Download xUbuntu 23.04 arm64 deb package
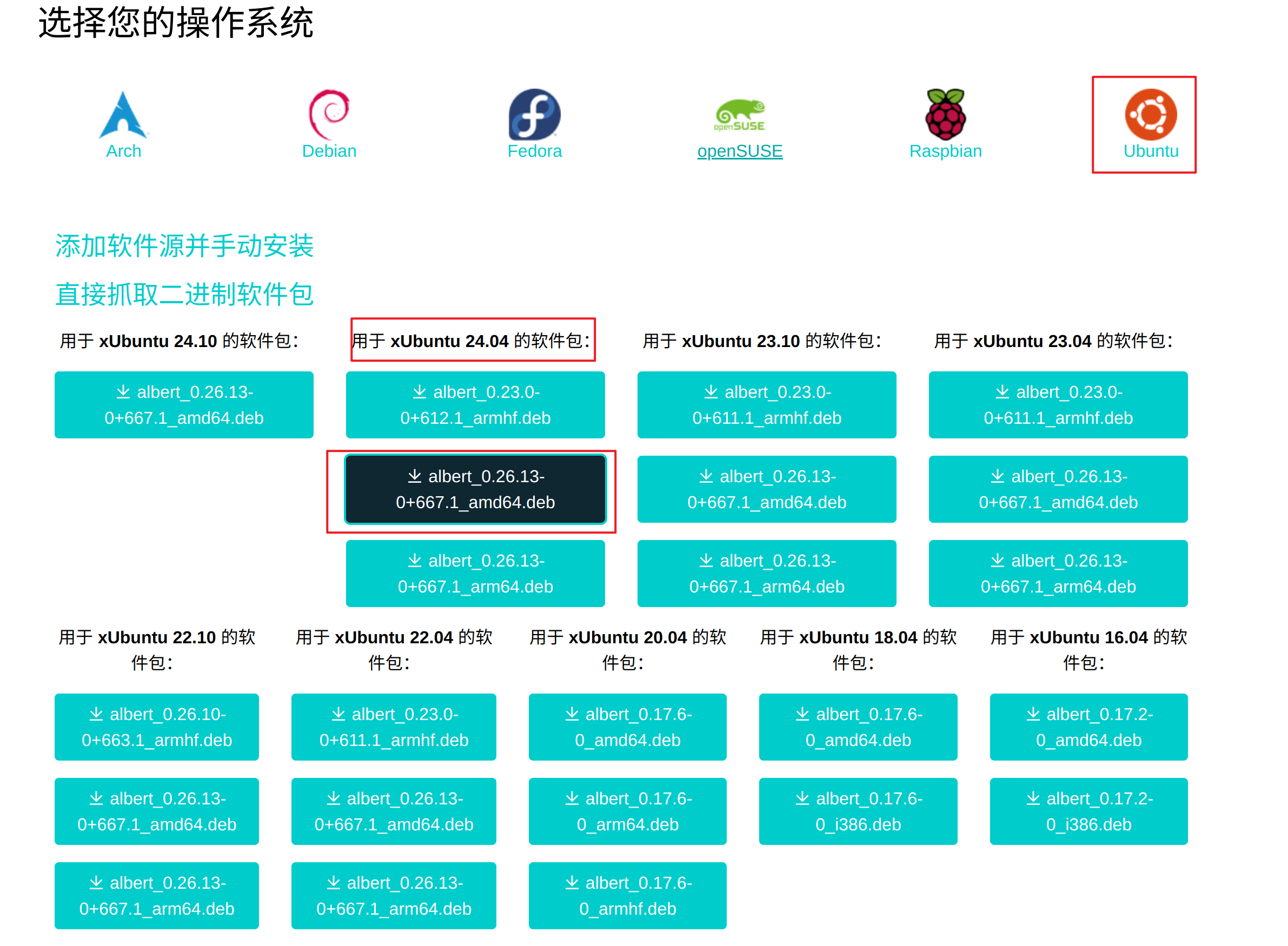 (1057, 573)
